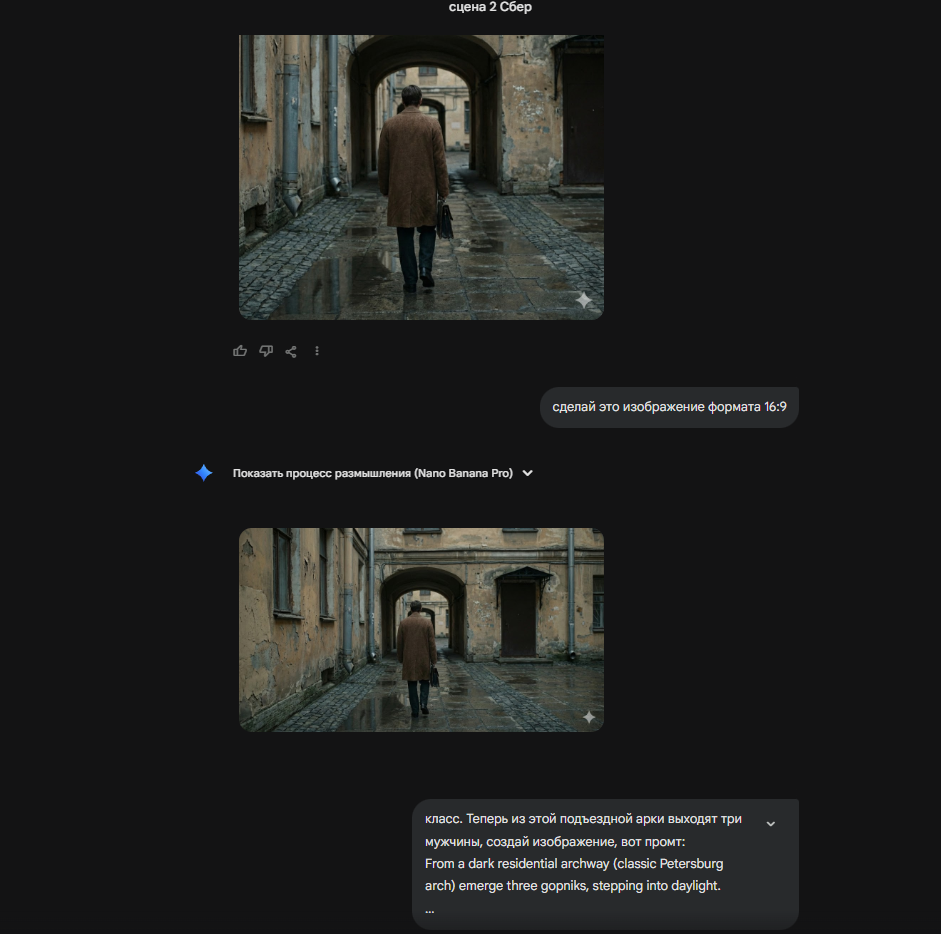
Task: Click the share icon below the first image
Action: point(291,351)
